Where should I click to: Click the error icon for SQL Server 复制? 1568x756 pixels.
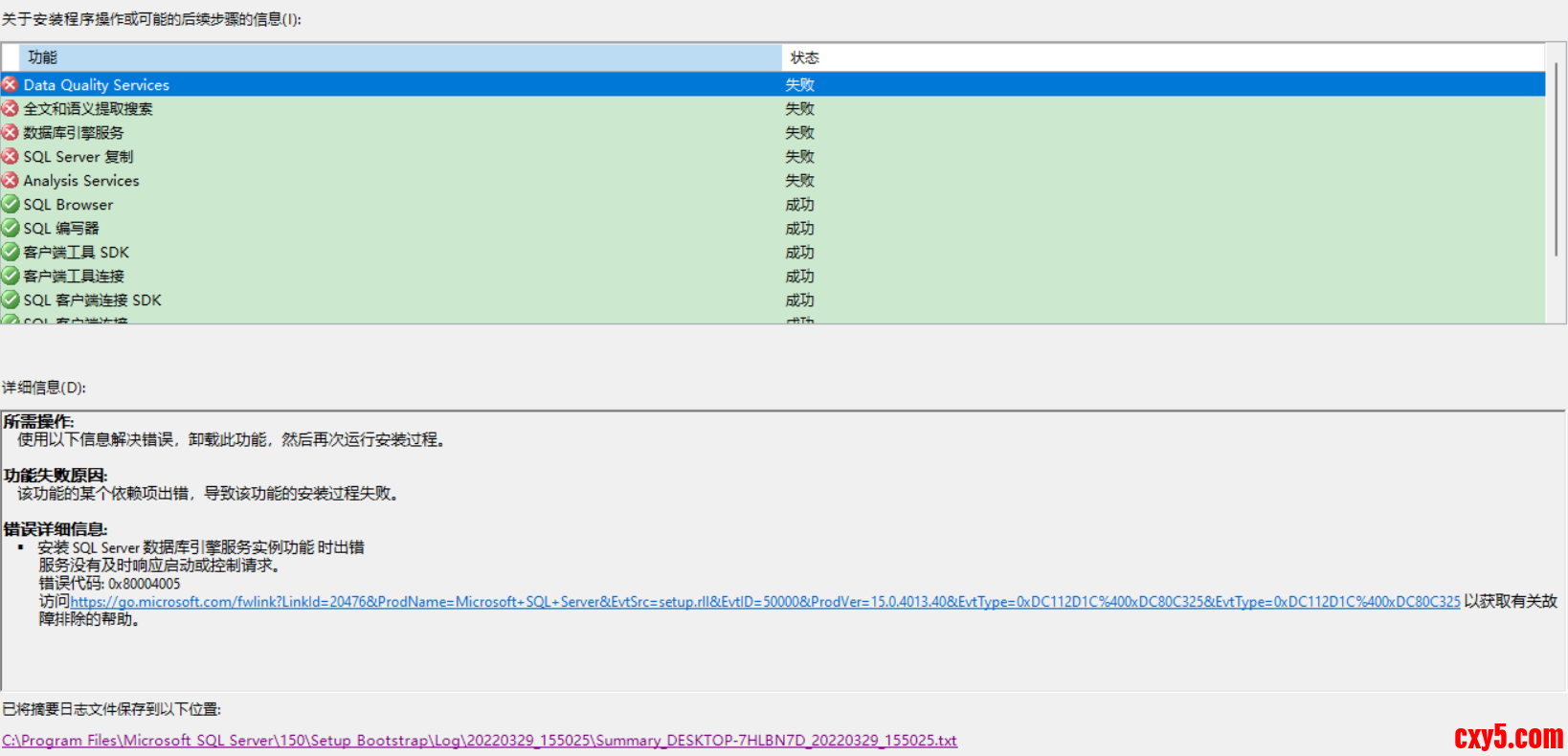tap(11, 156)
